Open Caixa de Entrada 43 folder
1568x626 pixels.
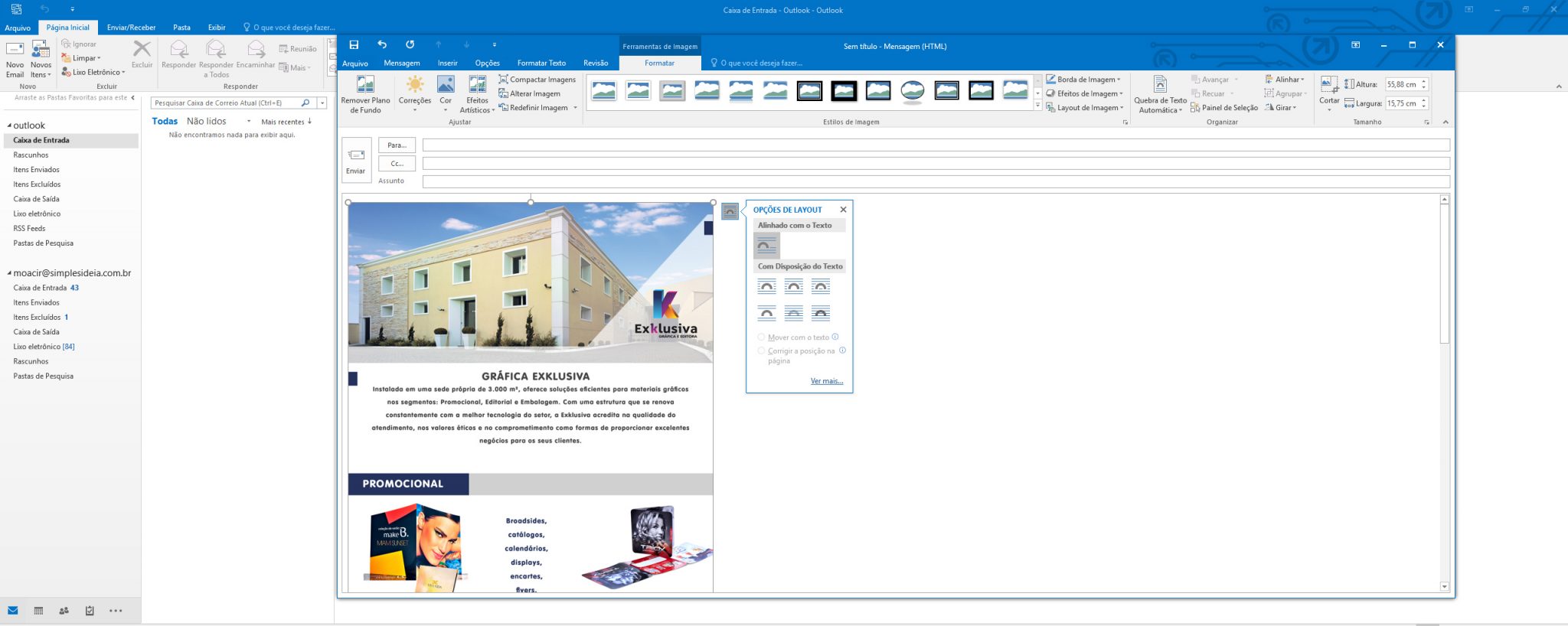tap(46, 289)
